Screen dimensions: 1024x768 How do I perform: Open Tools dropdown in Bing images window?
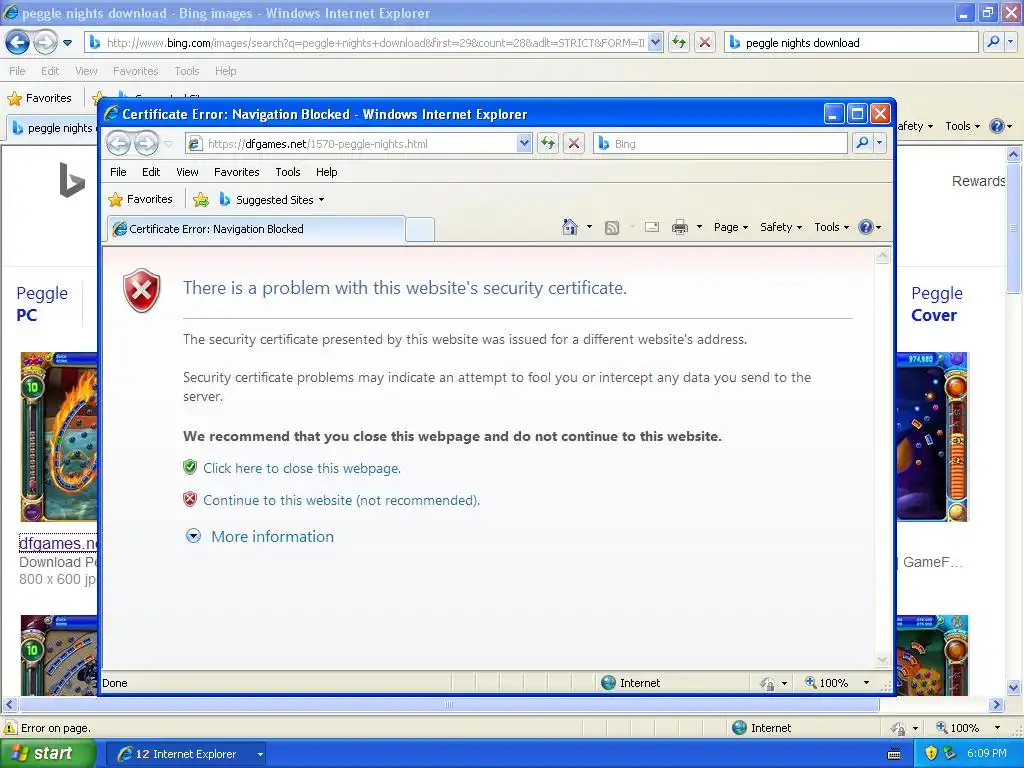coord(962,126)
